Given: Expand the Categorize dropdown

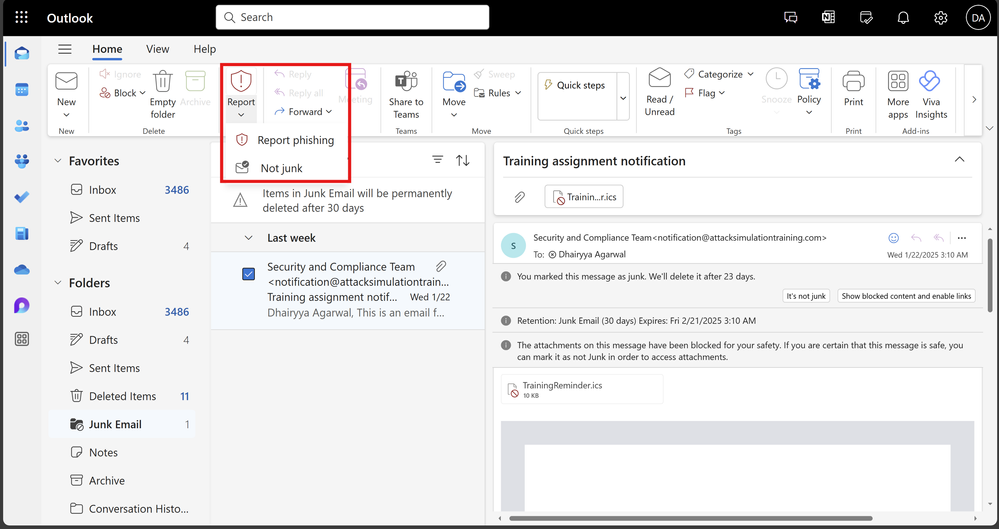Looking at the screenshot, I should tap(751, 74).
